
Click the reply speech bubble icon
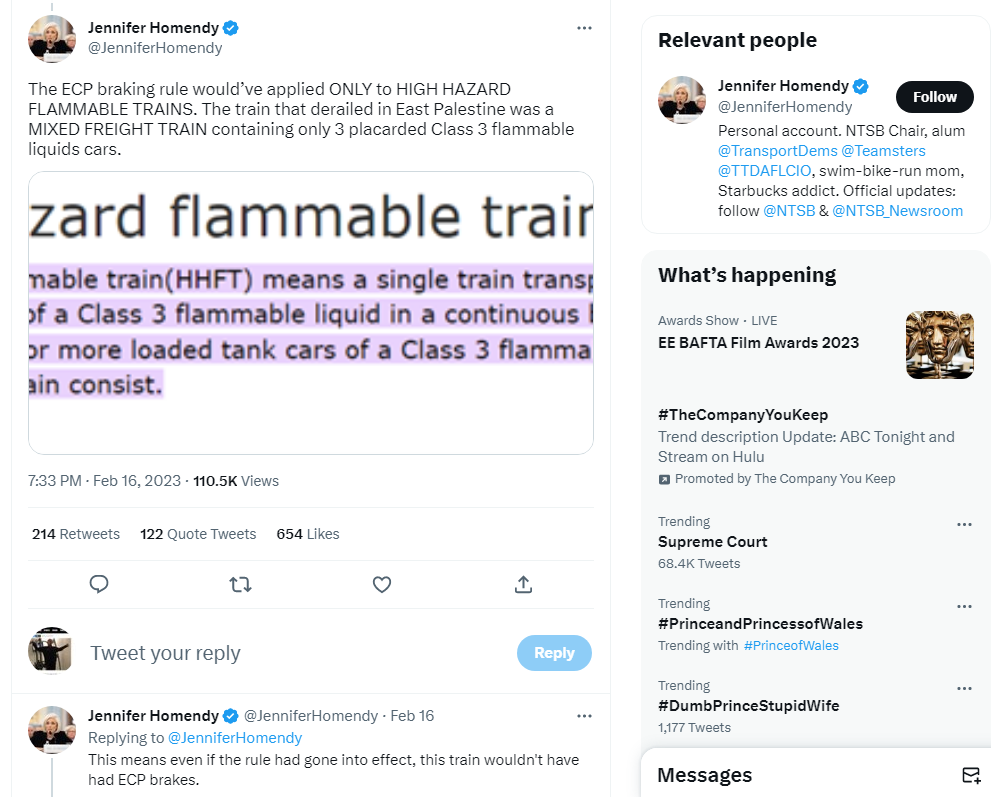click(x=99, y=584)
